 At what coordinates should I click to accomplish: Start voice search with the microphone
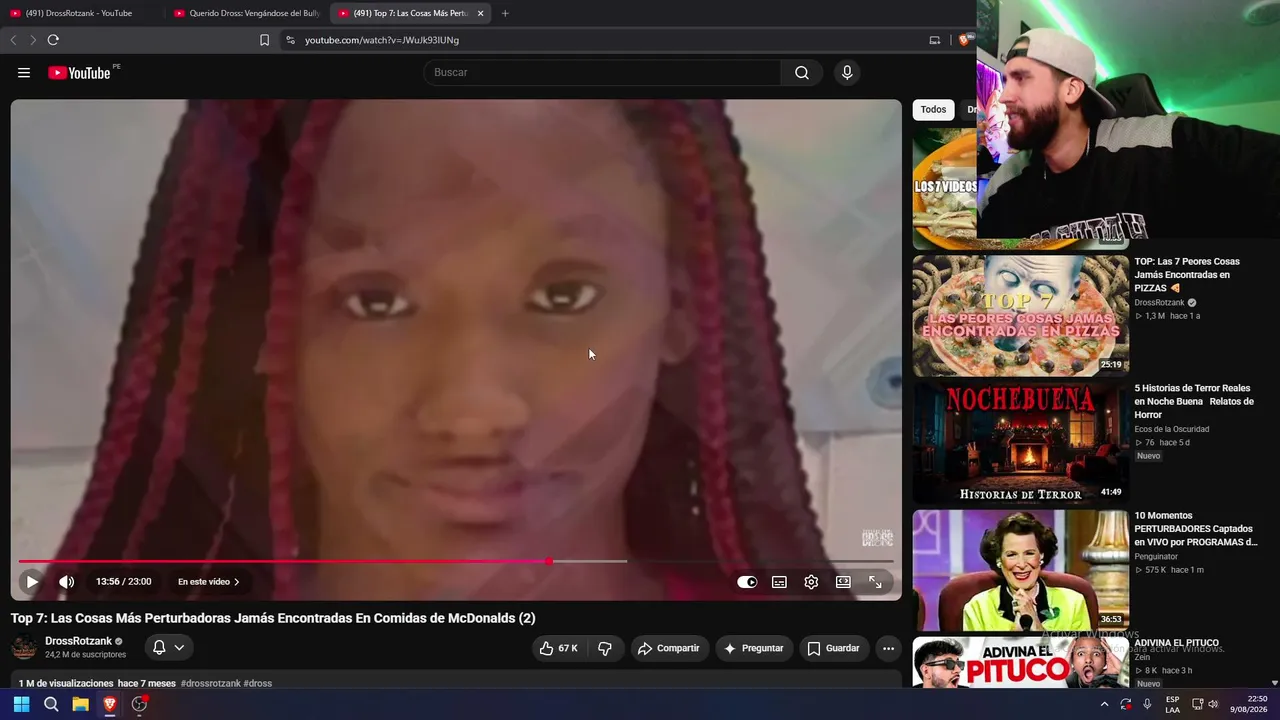[x=847, y=73]
